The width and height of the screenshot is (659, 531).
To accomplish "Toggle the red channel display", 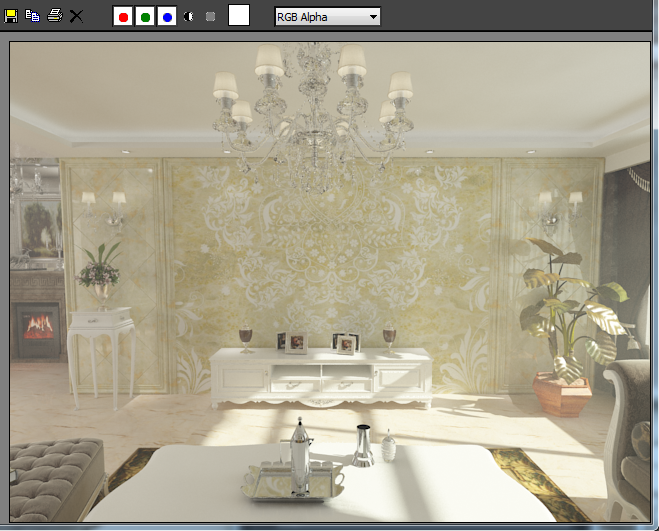I will pyautogui.click(x=123, y=17).
